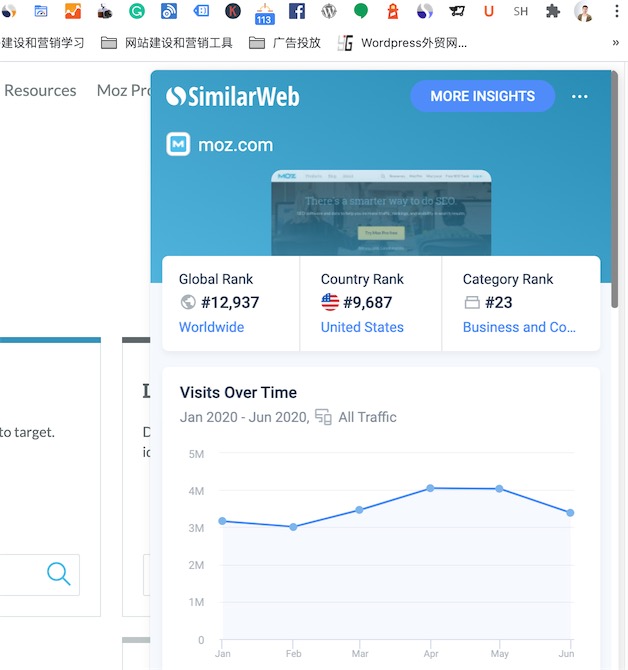Viewport: 628px width, 670px height.
Task: Click the magnifier search icon on Moz page
Action: [x=59, y=573]
